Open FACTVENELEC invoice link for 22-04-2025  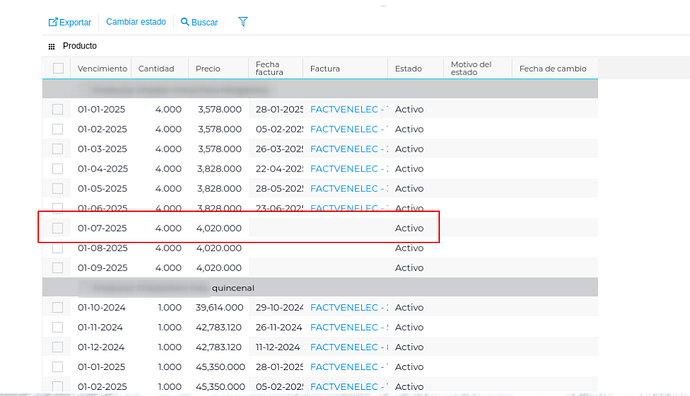(349, 169)
